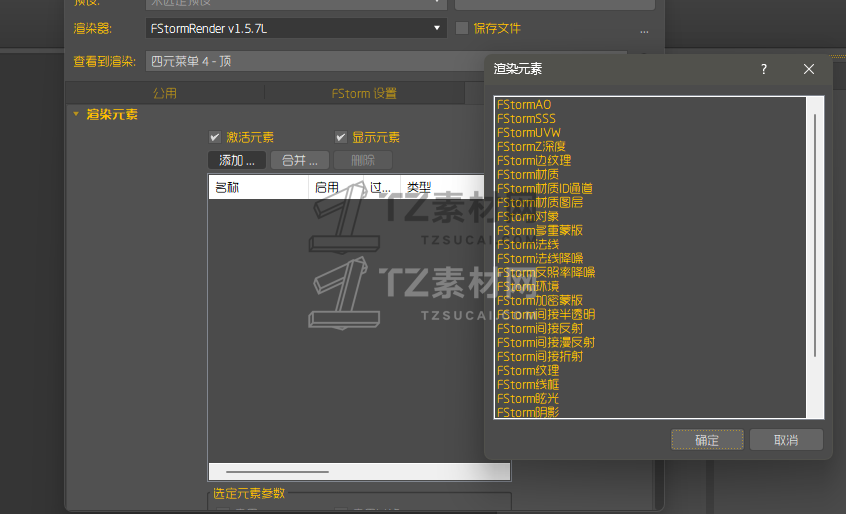Click the 类型 column header
Image resolution: width=846 pixels, height=514 pixels.
(441, 187)
